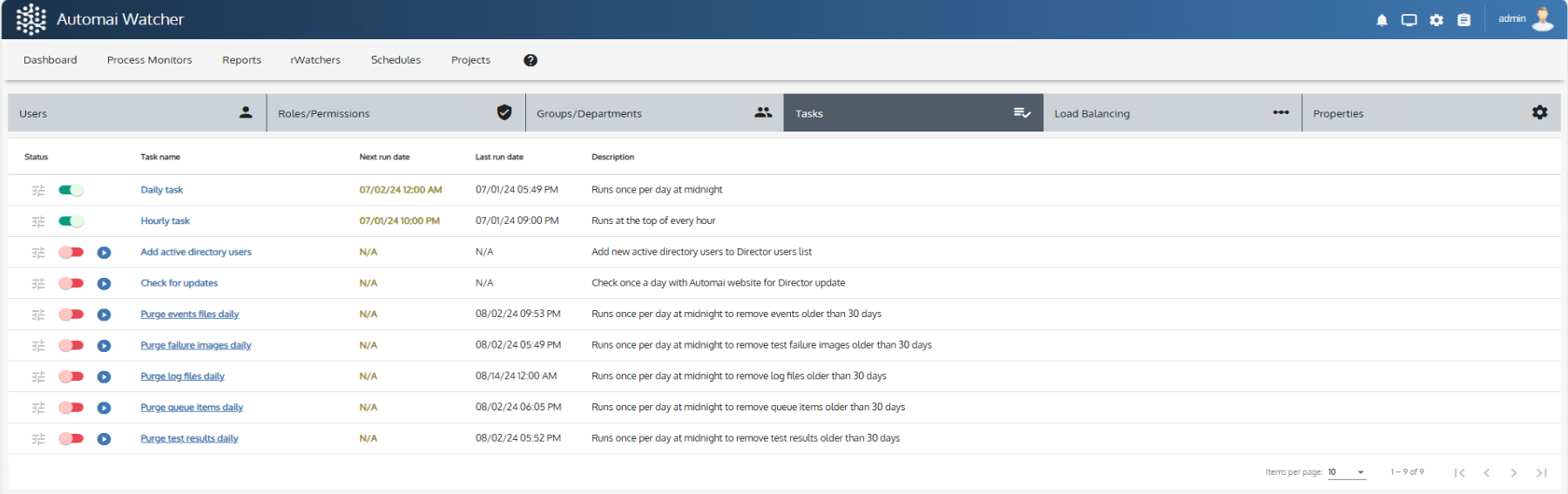Enable Purge log files daily toggle

71,376
